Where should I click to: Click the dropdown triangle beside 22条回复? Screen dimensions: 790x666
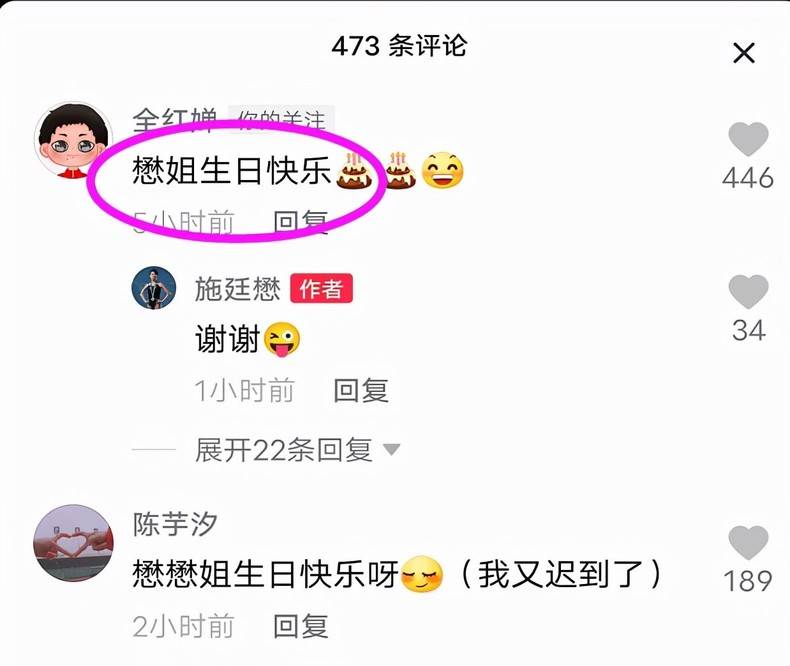point(391,448)
